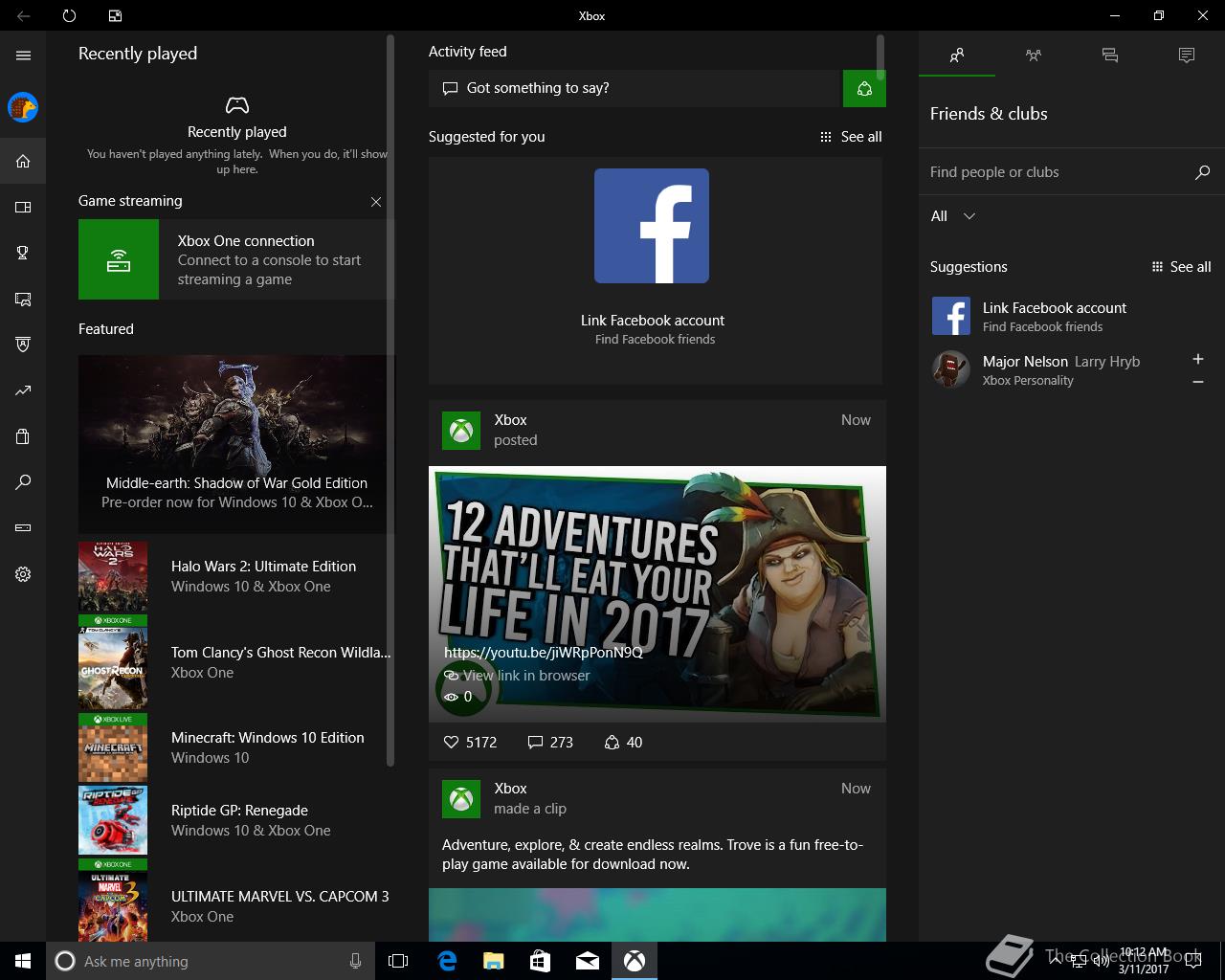
Task: Click the Xbox poster avatar on first post
Action: tap(461, 431)
